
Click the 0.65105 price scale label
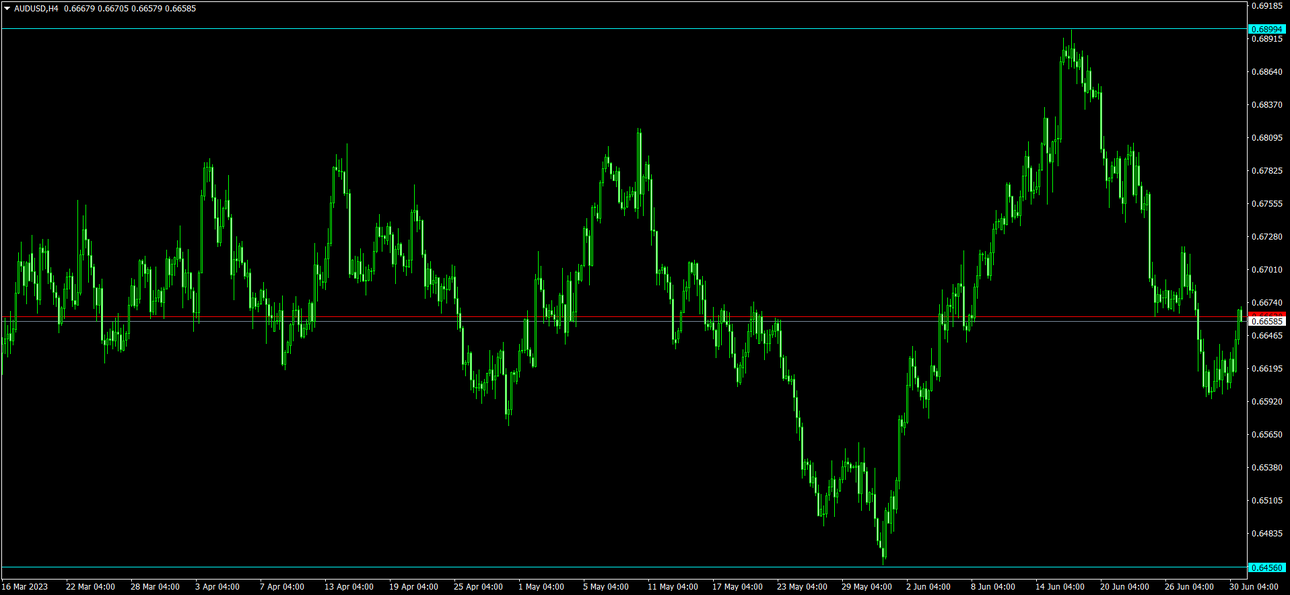(1267, 501)
